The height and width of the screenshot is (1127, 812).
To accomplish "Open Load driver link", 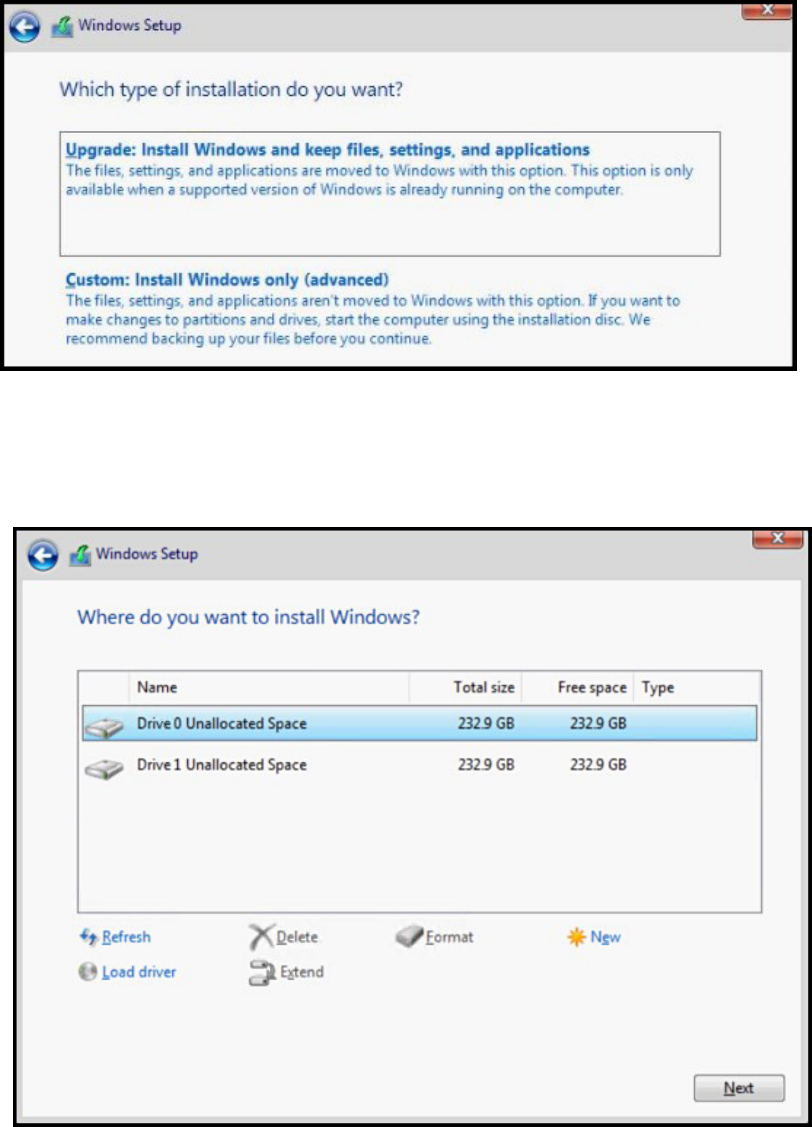I will click(x=139, y=972).
